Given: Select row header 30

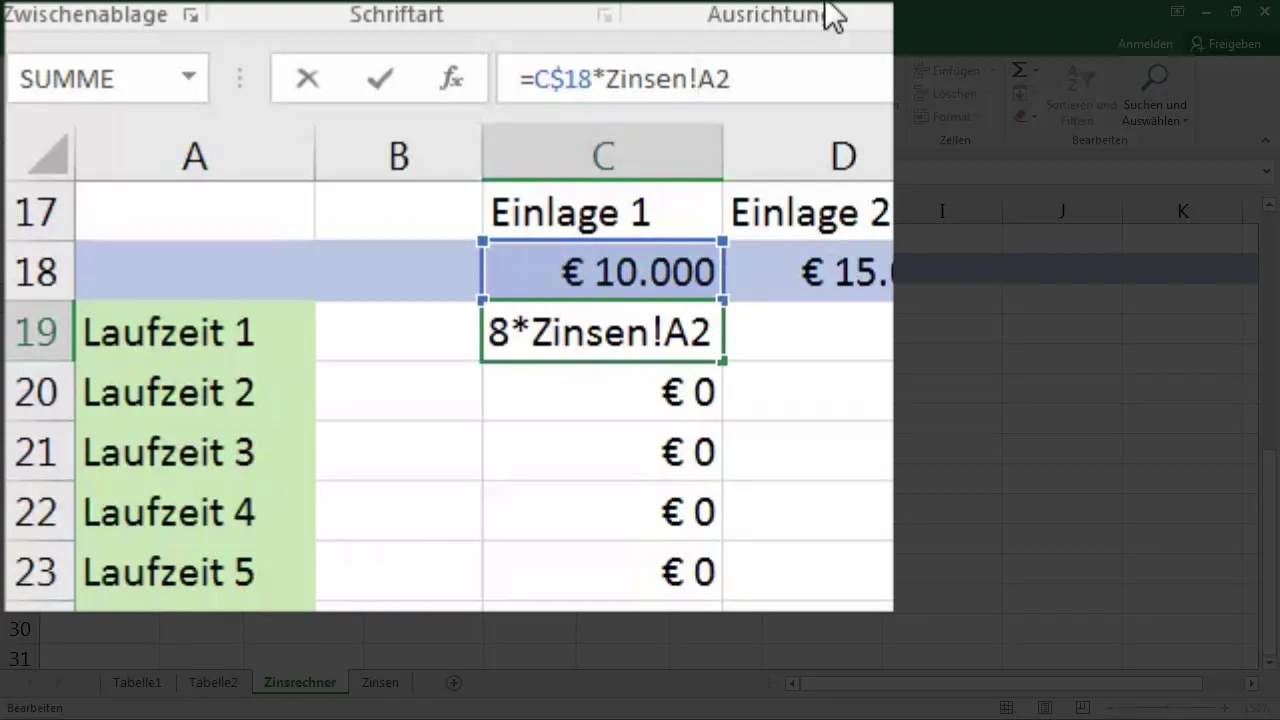Looking at the screenshot, I should pos(20,629).
